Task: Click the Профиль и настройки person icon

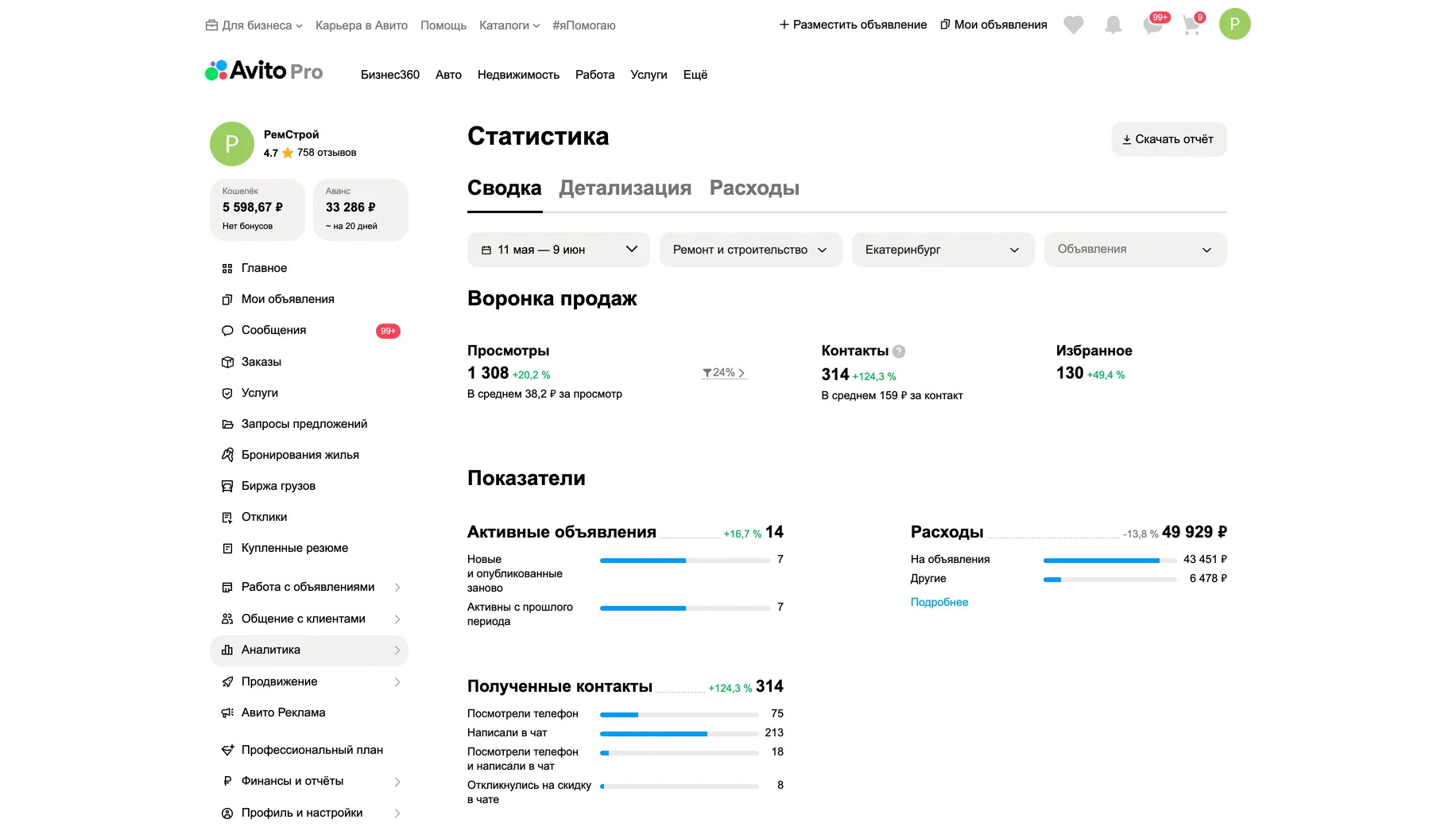Action: (227, 813)
